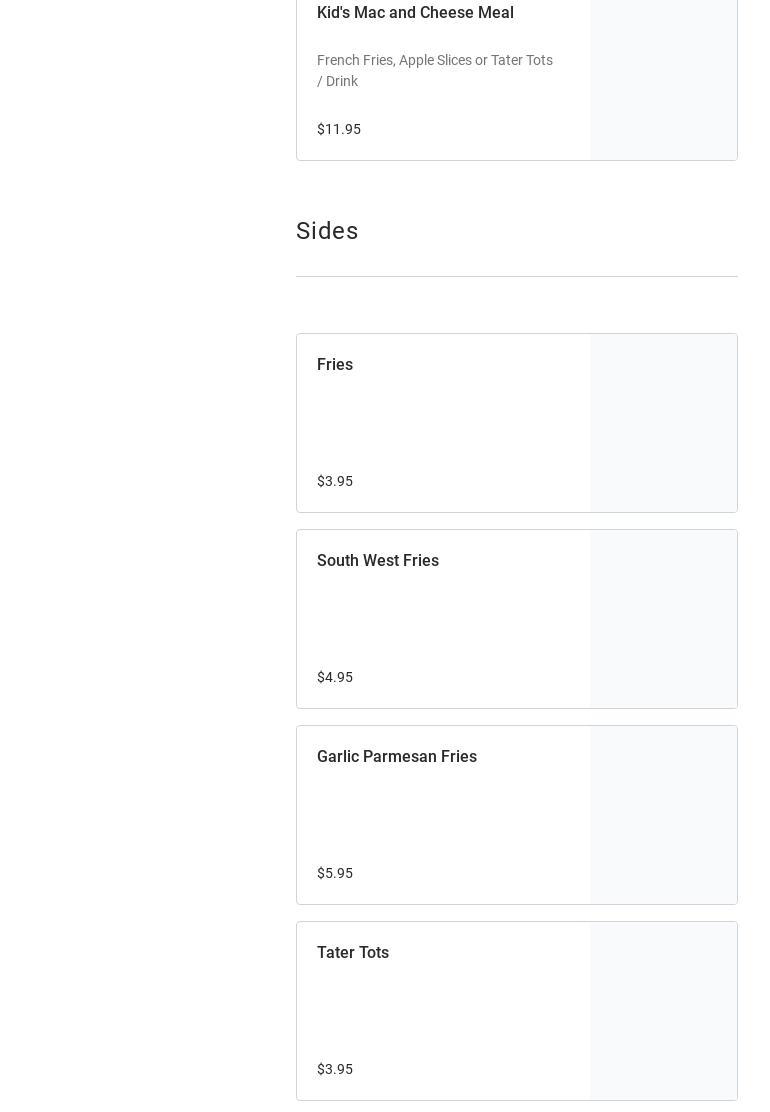This screenshot has width=770, height=1112.
Task: Click the $5.95 price label
Action: (335, 873)
